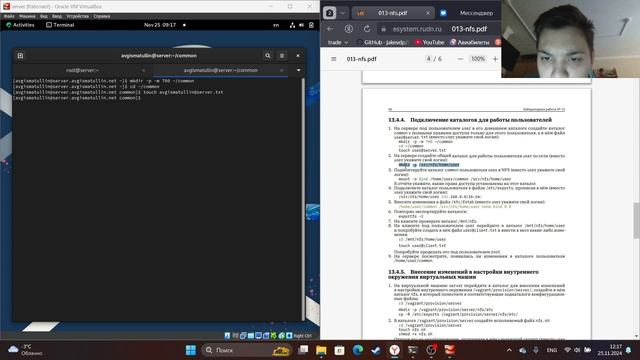This screenshot has width=640, height=360.
Task: Close the 013-nfs.pdf browser tab
Action: (428, 13)
